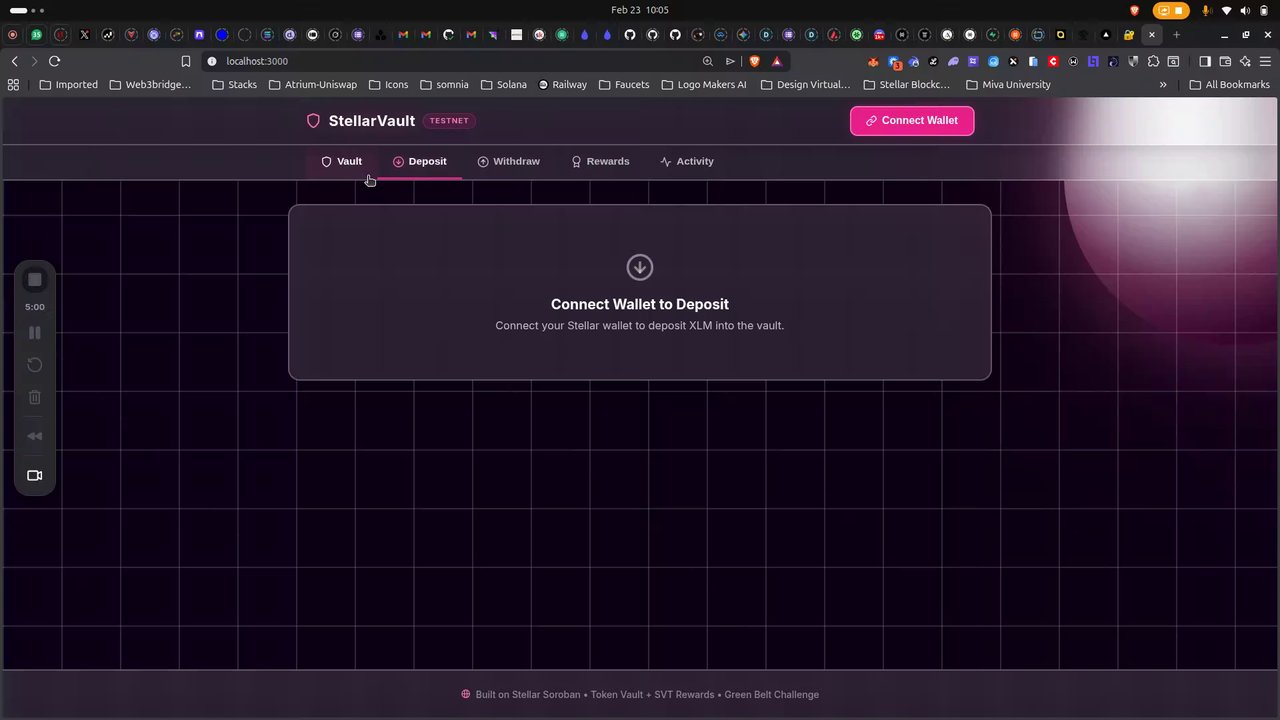Open the Icons bookmarks folder
1280x720 pixels.
388,85
